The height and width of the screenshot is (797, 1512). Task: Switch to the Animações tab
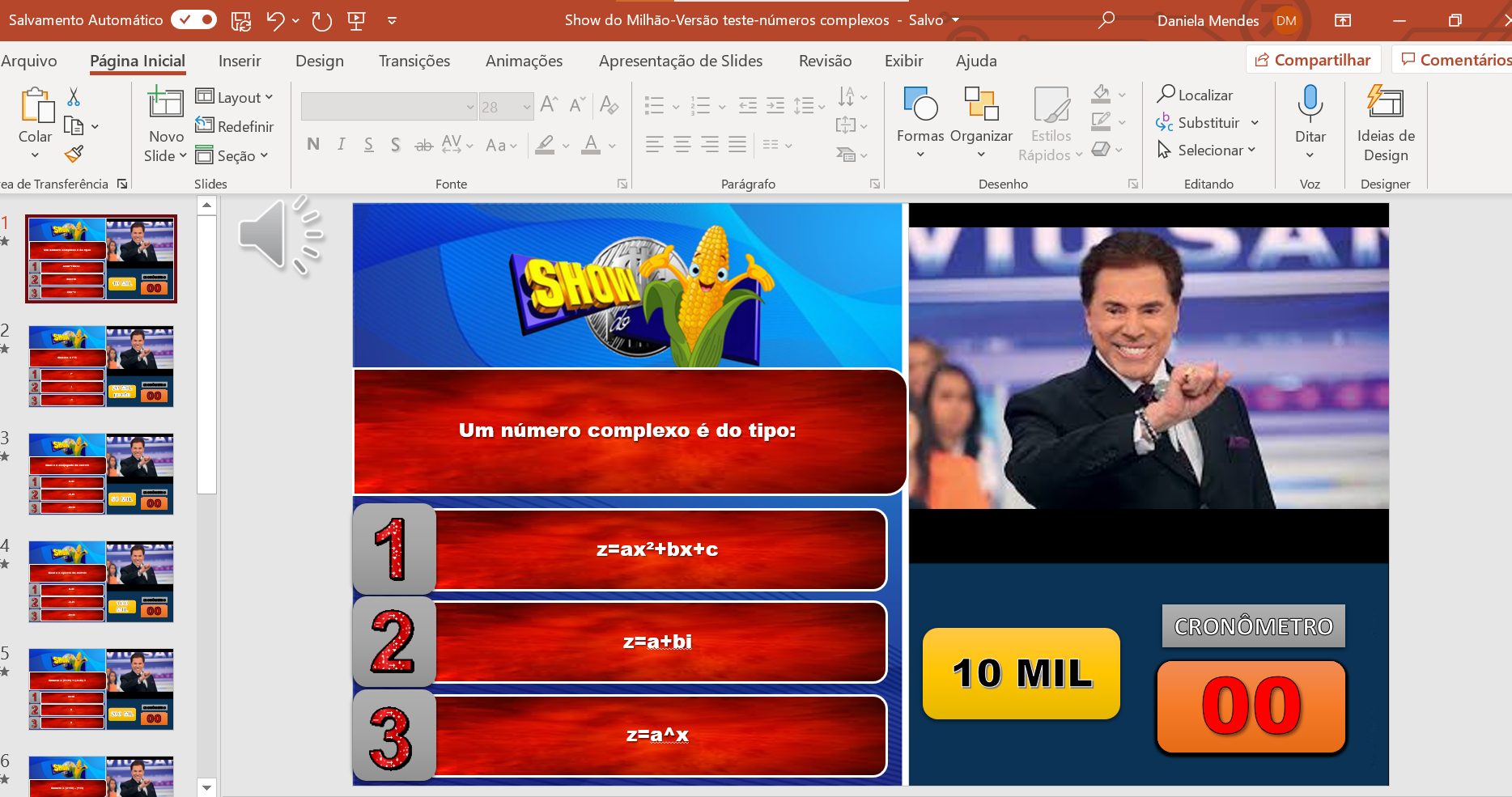525,61
